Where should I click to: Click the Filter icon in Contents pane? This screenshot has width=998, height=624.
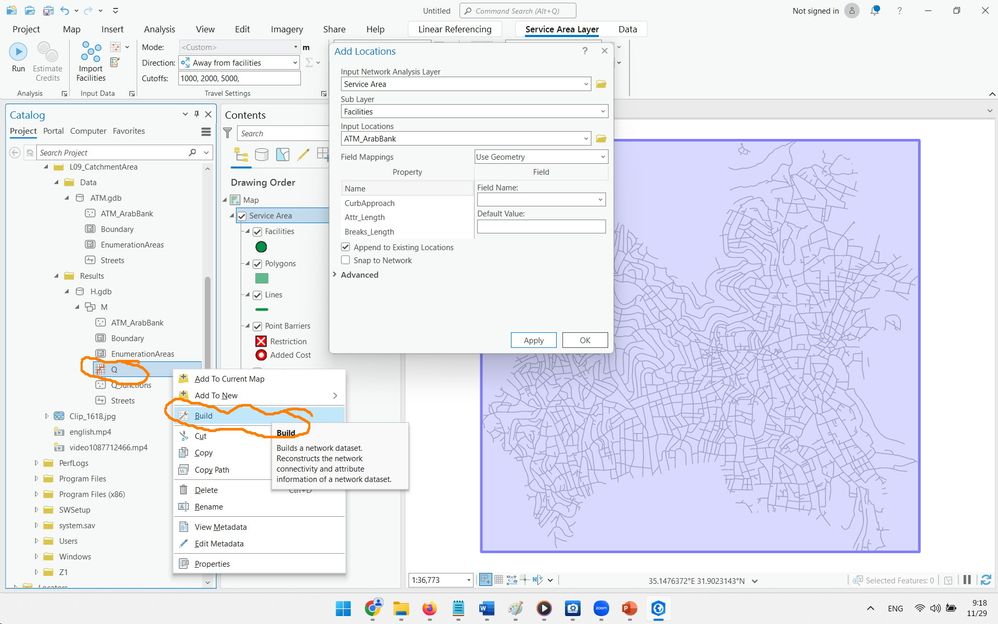(x=228, y=133)
